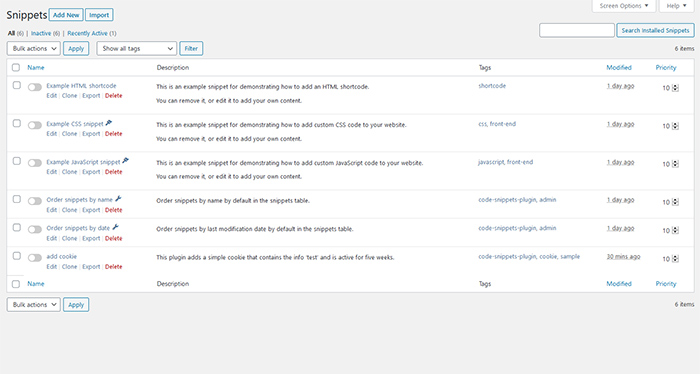Show the Inactive snippets view

click(x=41, y=33)
